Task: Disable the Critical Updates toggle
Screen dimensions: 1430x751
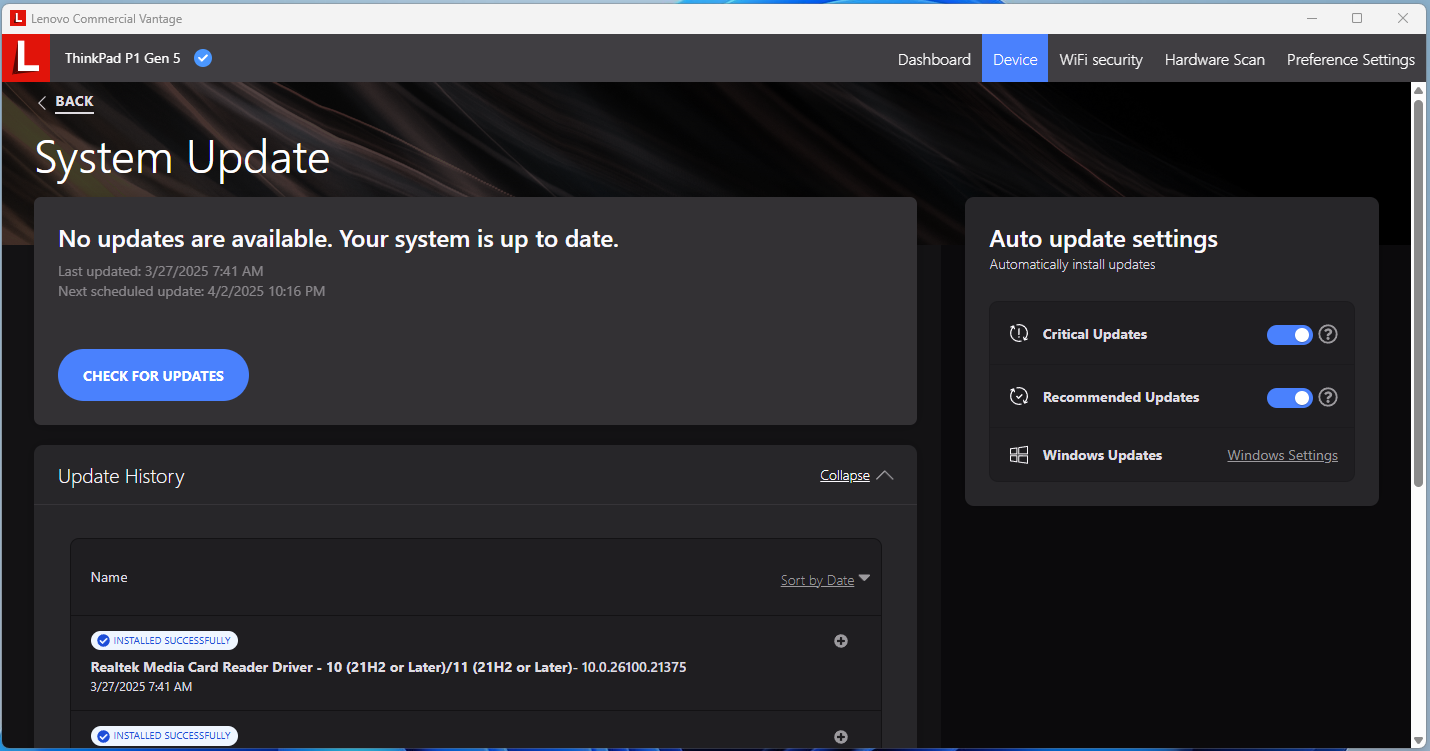Action: (1289, 335)
